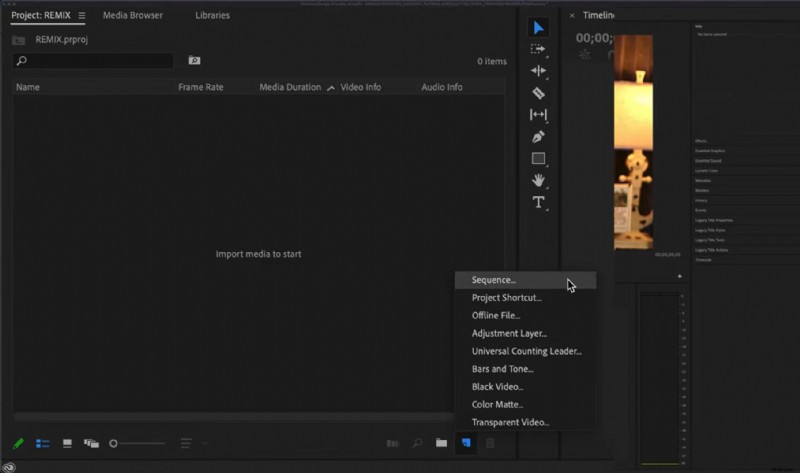This screenshot has height=473, width=800.
Task: Click the New Item button
Action: click(465, 443)
